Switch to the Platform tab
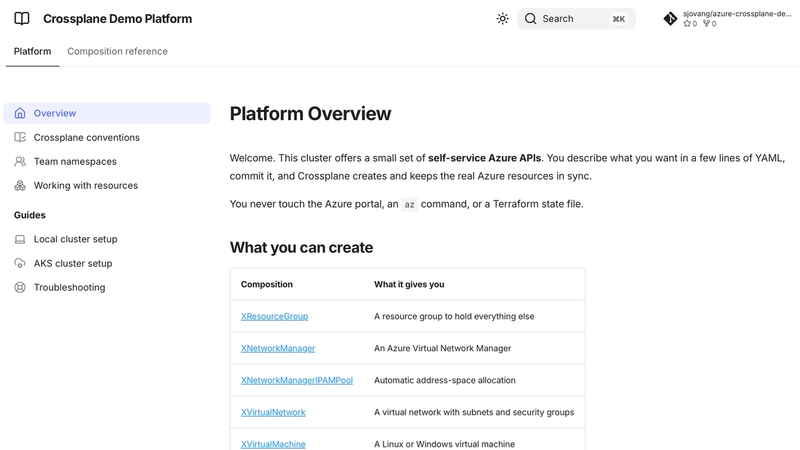800x450 pixels. tap(32, 52)
